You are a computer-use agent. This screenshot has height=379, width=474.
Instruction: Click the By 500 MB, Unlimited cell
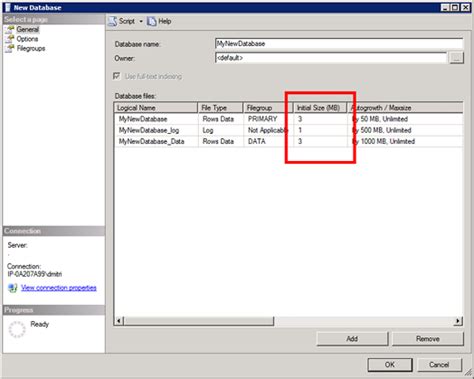(x=405, y=130)
